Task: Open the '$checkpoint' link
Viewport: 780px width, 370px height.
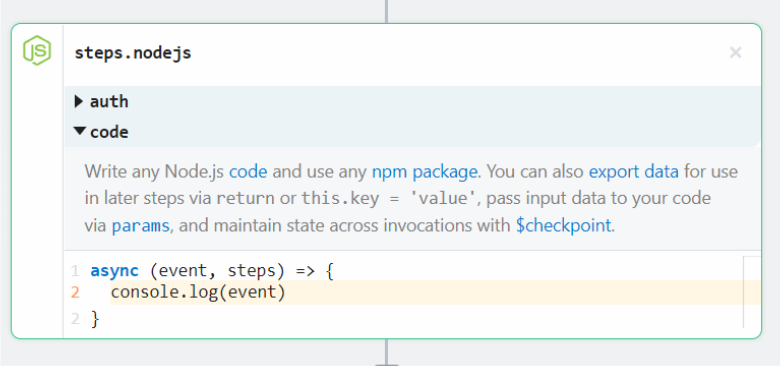Action: tap(563, 226)
